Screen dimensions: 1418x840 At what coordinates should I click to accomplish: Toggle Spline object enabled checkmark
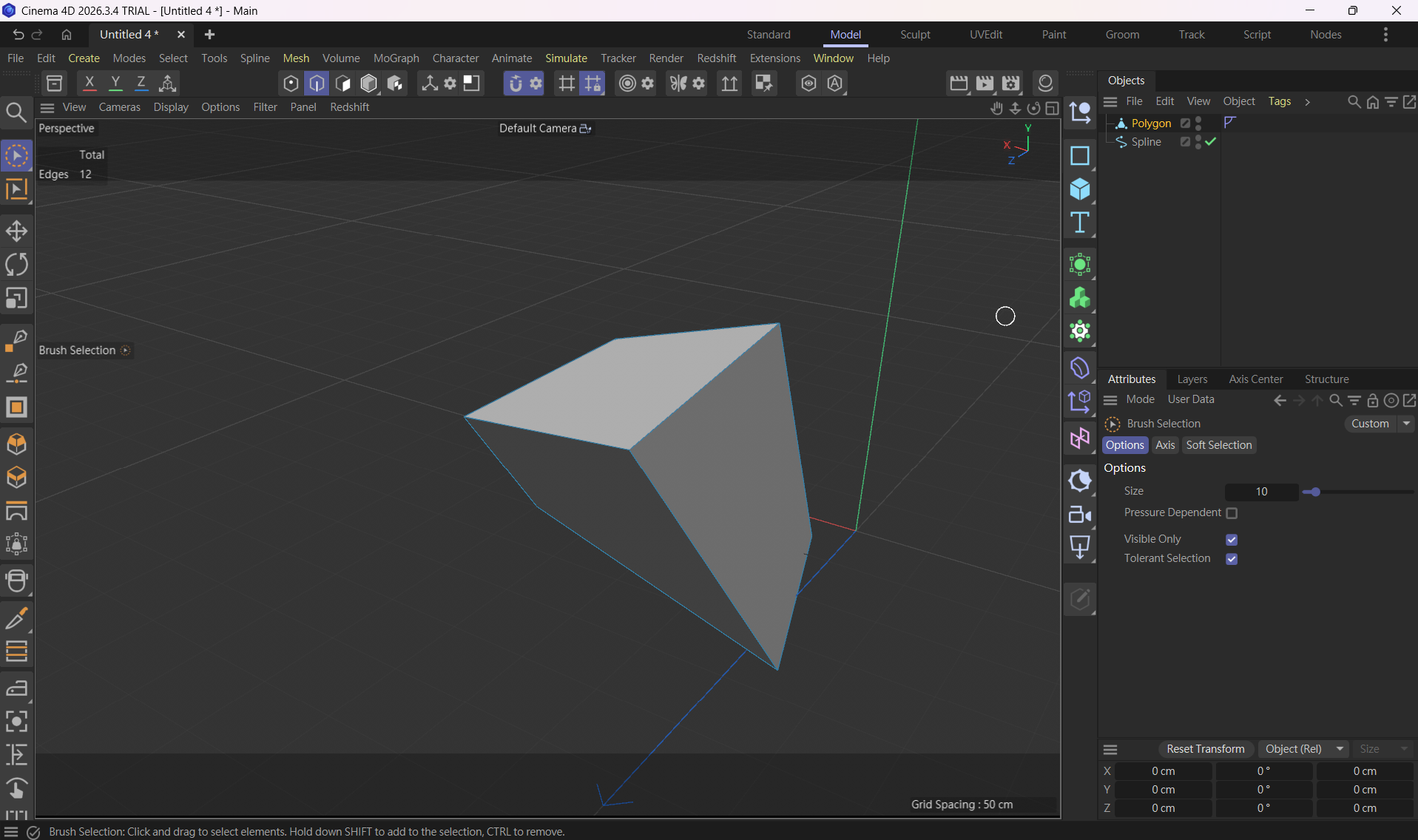(x=1211, y=142)
